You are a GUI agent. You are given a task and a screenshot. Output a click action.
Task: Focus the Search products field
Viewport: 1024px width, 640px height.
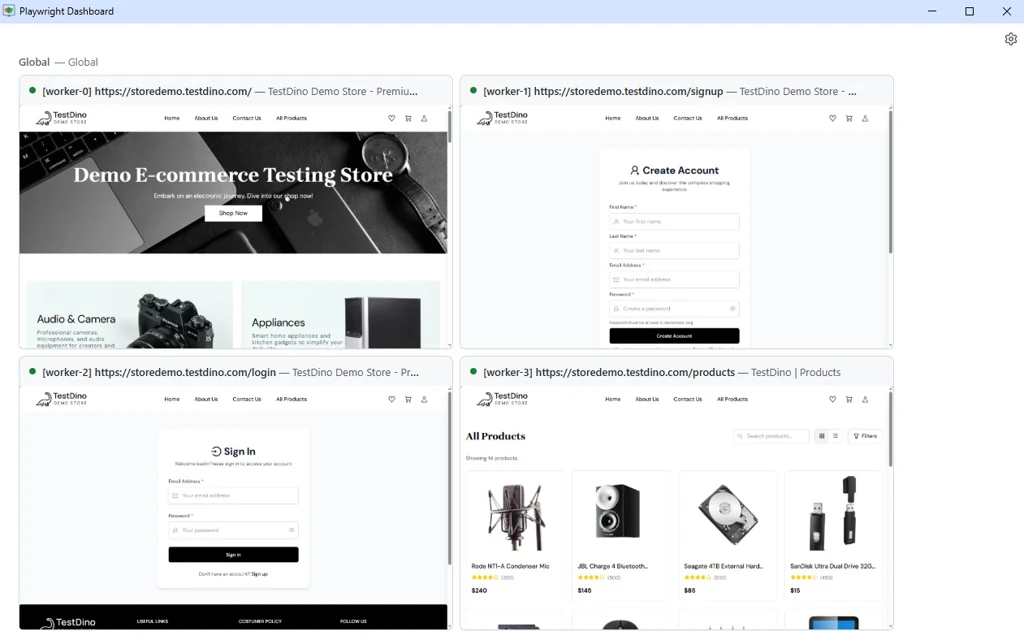pos(774,436)
